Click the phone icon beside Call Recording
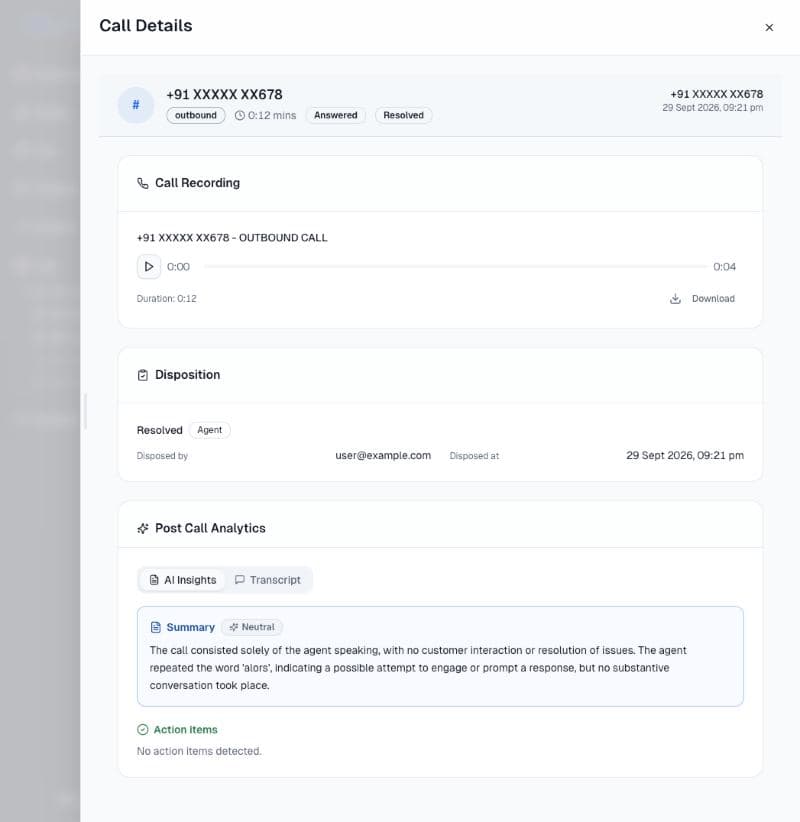Image resolution: width=800 pixels, height=822 pixels. coord(143,183)
